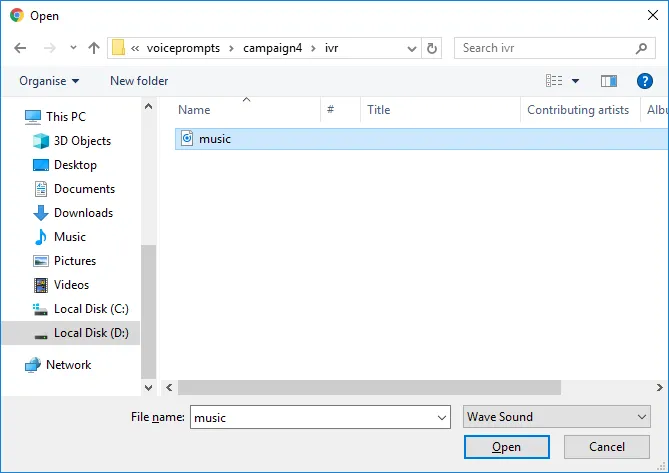Viewport: 669px width, 473px height.
Task: Open Wave Sound file type dropdown
Action: [x=557, y=417]
